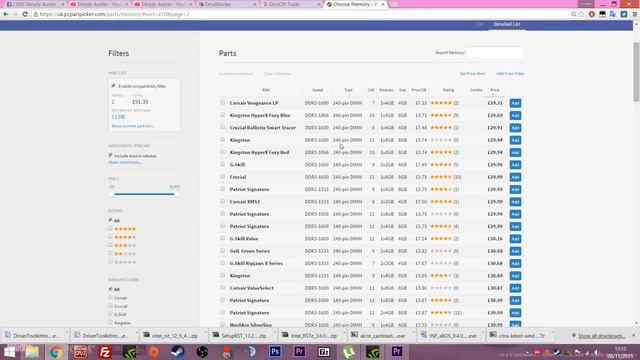Switch to the Facebook Simply Austin tab
This screenshot has height=360, width=640.
pyautogui.click(x=35, y=4)
